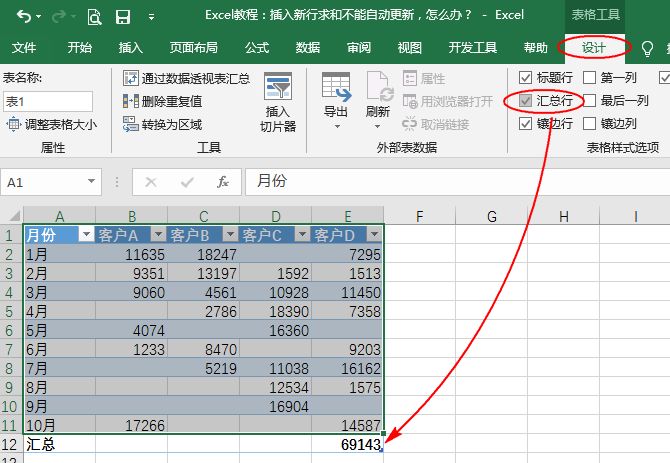Switch to the Insert (插入) tab

pos(131,47)
